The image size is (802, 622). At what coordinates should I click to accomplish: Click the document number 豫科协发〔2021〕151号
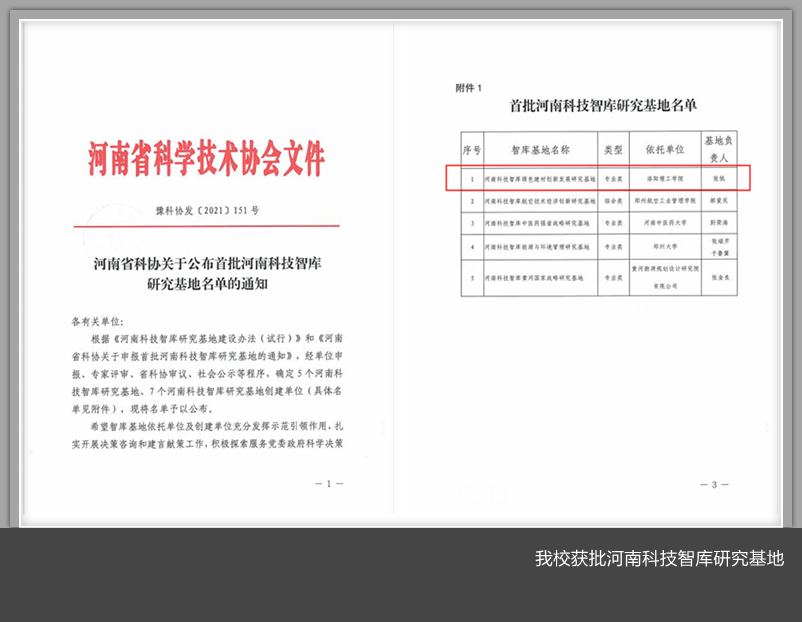(207, 211)
